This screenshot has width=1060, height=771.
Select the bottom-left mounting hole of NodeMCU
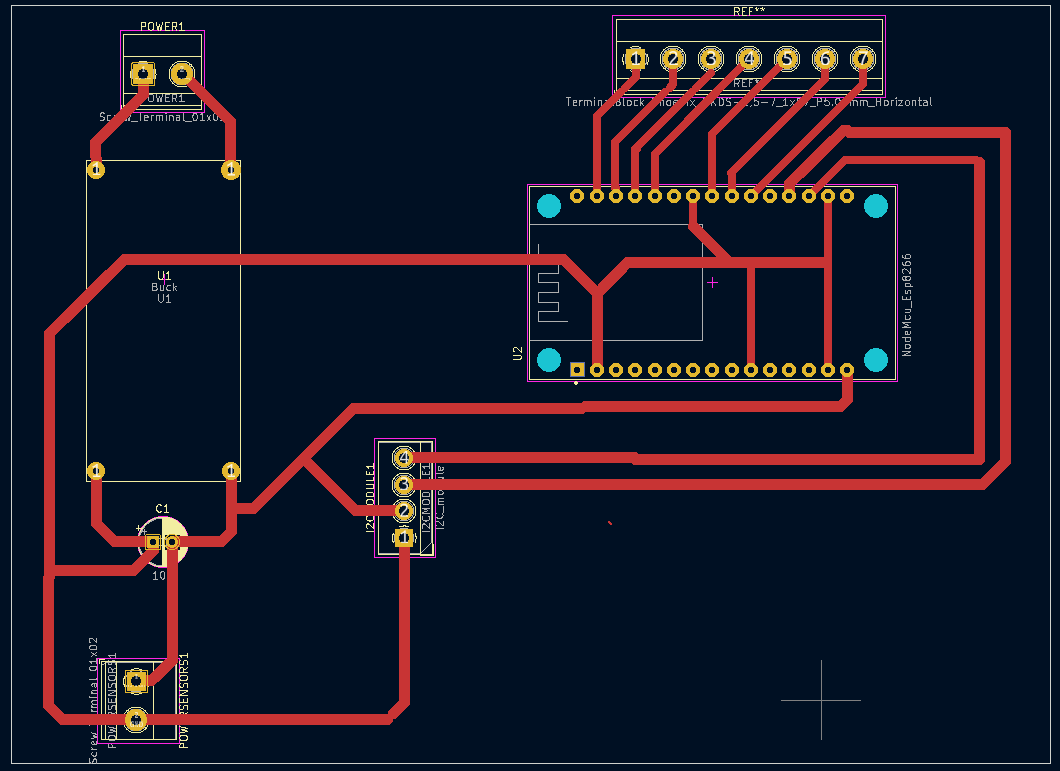click(x=549, y=359)
